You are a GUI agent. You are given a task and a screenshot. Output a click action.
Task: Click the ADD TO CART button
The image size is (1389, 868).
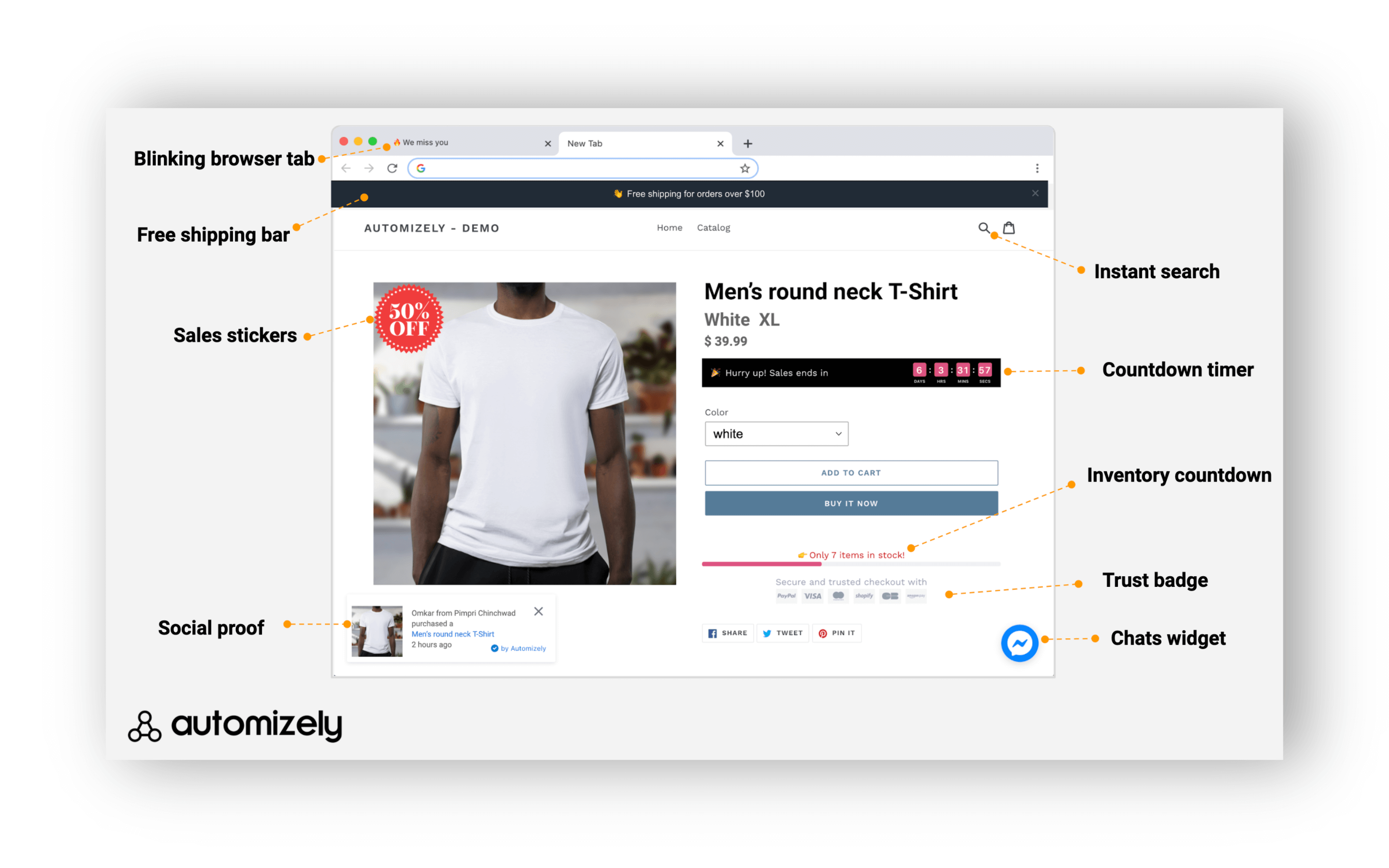(851, 472)
